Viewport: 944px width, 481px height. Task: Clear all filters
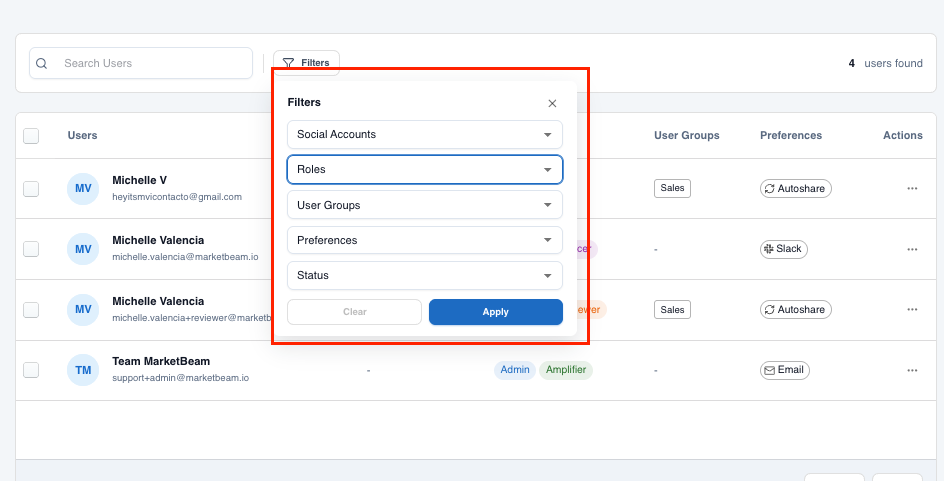355,312
